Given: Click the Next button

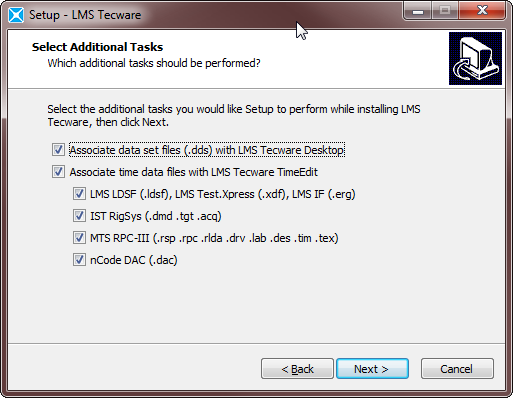Looking at the screenshot, I should [x=372, y=369].
